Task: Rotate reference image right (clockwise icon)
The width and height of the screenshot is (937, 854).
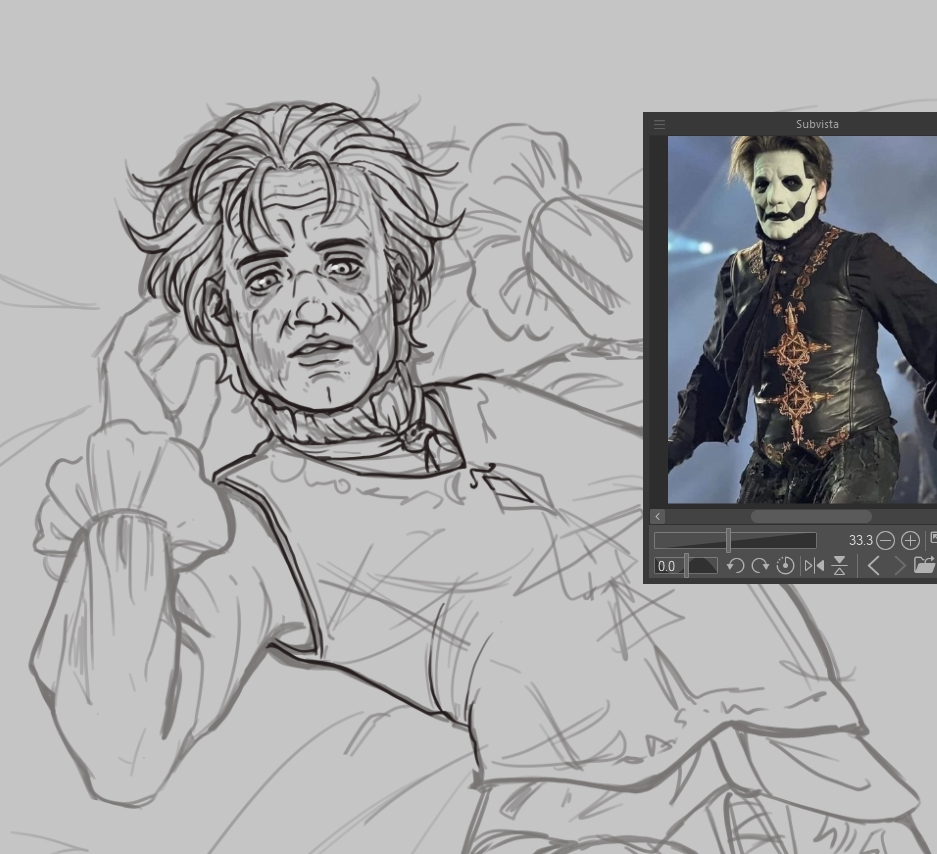Action: (760, 566)
